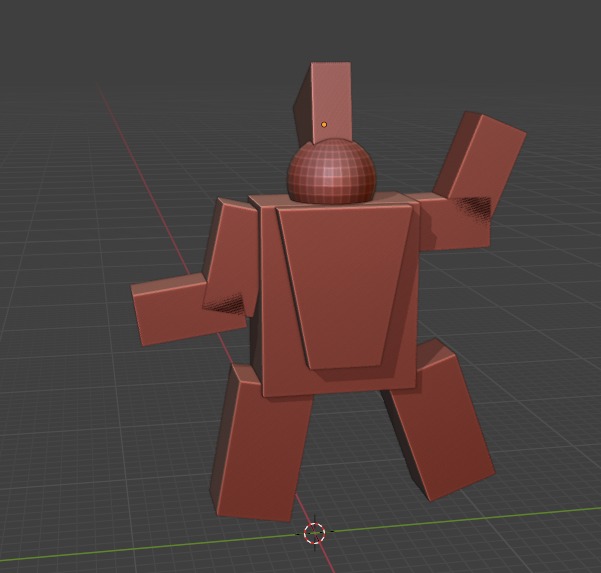This screenshot has height=573, width=601.
Task: Click the 3D cursor at the robot's feet
Action: click(314, 533)
